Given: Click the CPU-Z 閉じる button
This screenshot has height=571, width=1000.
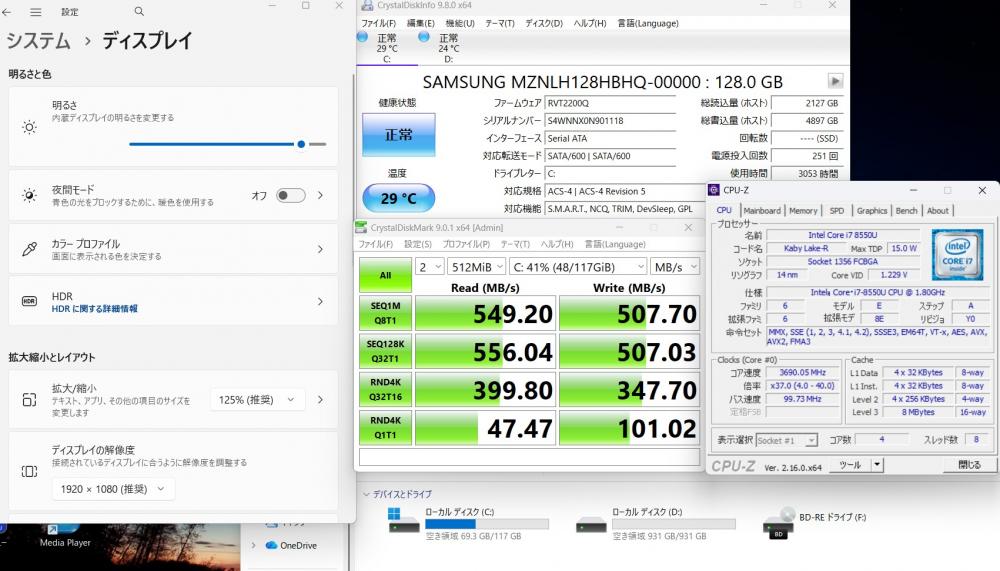Looking at the screenshot, I should (x=969, y=465).
